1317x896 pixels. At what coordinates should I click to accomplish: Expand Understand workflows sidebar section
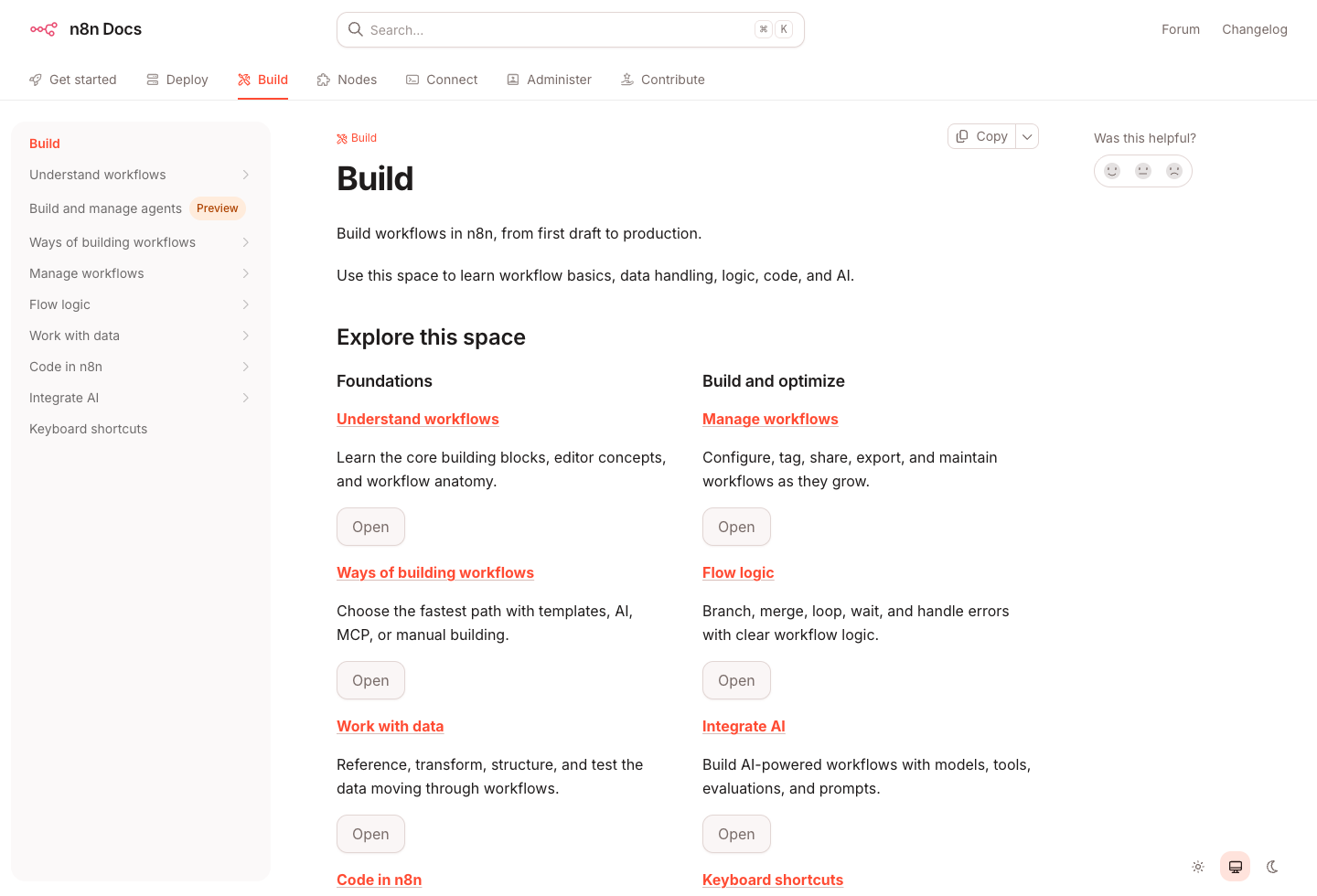click(x=246, y=175)
